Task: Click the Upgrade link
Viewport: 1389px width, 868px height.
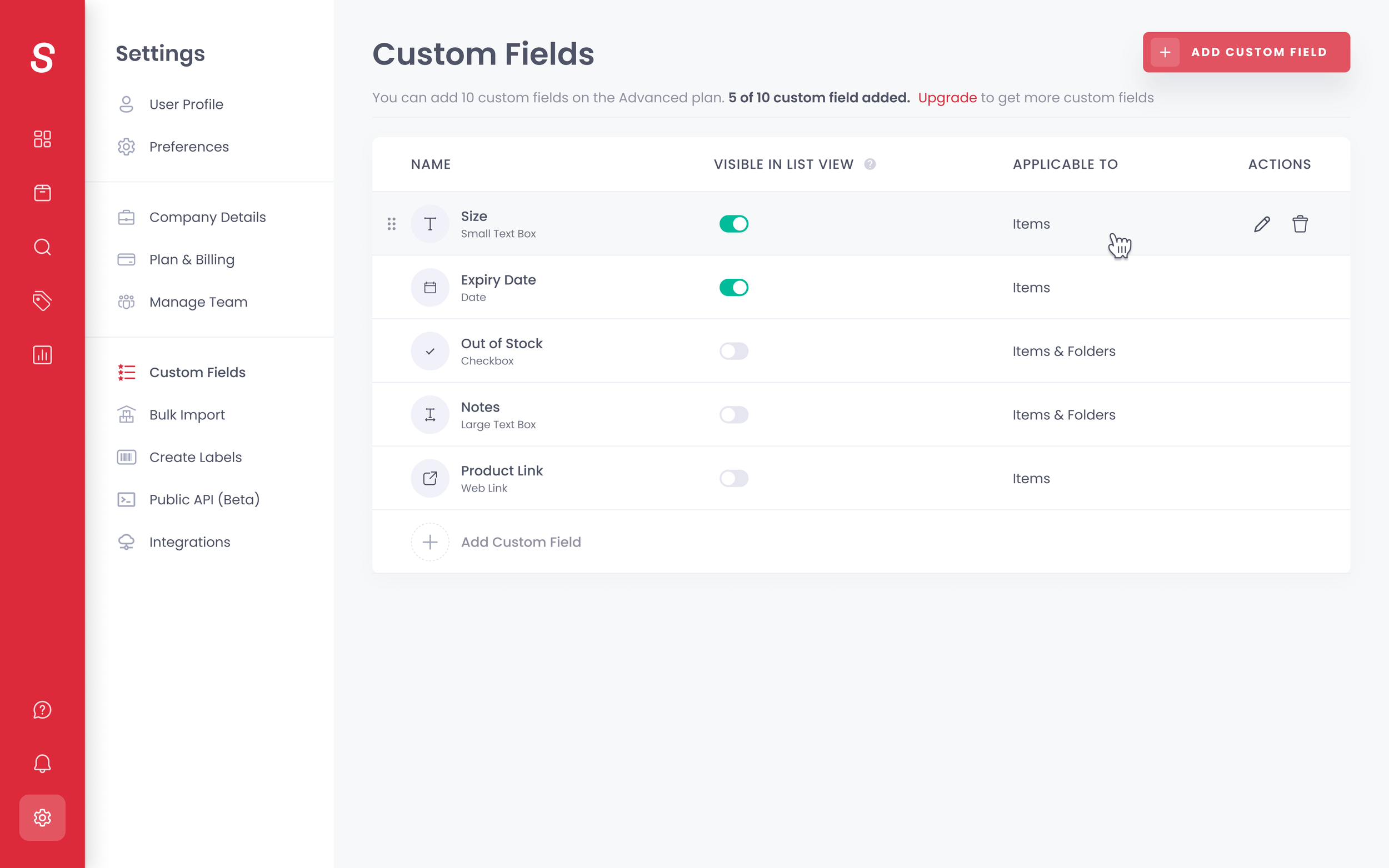Action: (947, 98)
